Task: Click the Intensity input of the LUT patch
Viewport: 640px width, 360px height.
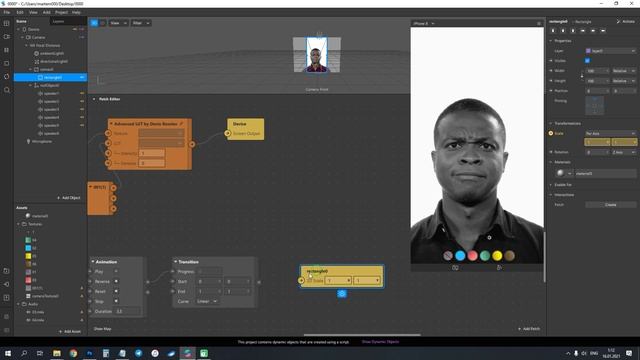Action: [x=151, y=153]
